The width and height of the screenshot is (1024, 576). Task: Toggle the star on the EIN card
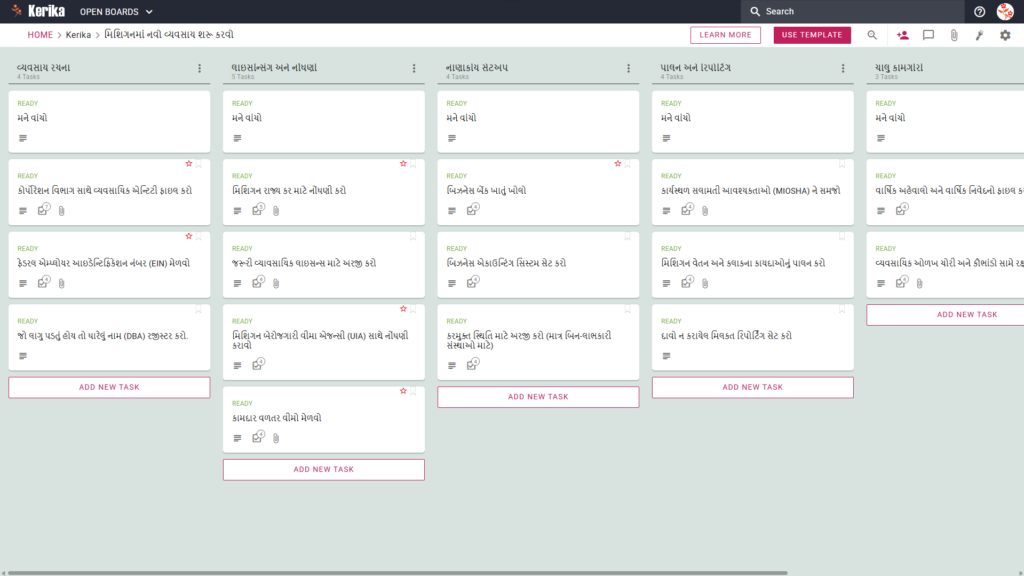[189, 236]
